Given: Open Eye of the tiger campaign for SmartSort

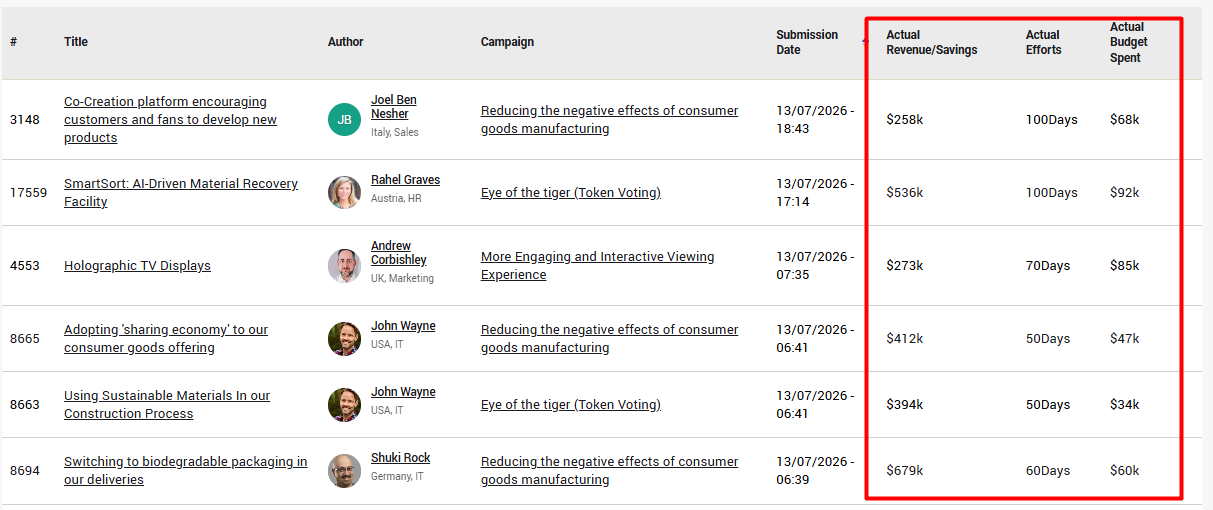Looking at the screenshot, I should pyautogui.click(x=571, y=192).
